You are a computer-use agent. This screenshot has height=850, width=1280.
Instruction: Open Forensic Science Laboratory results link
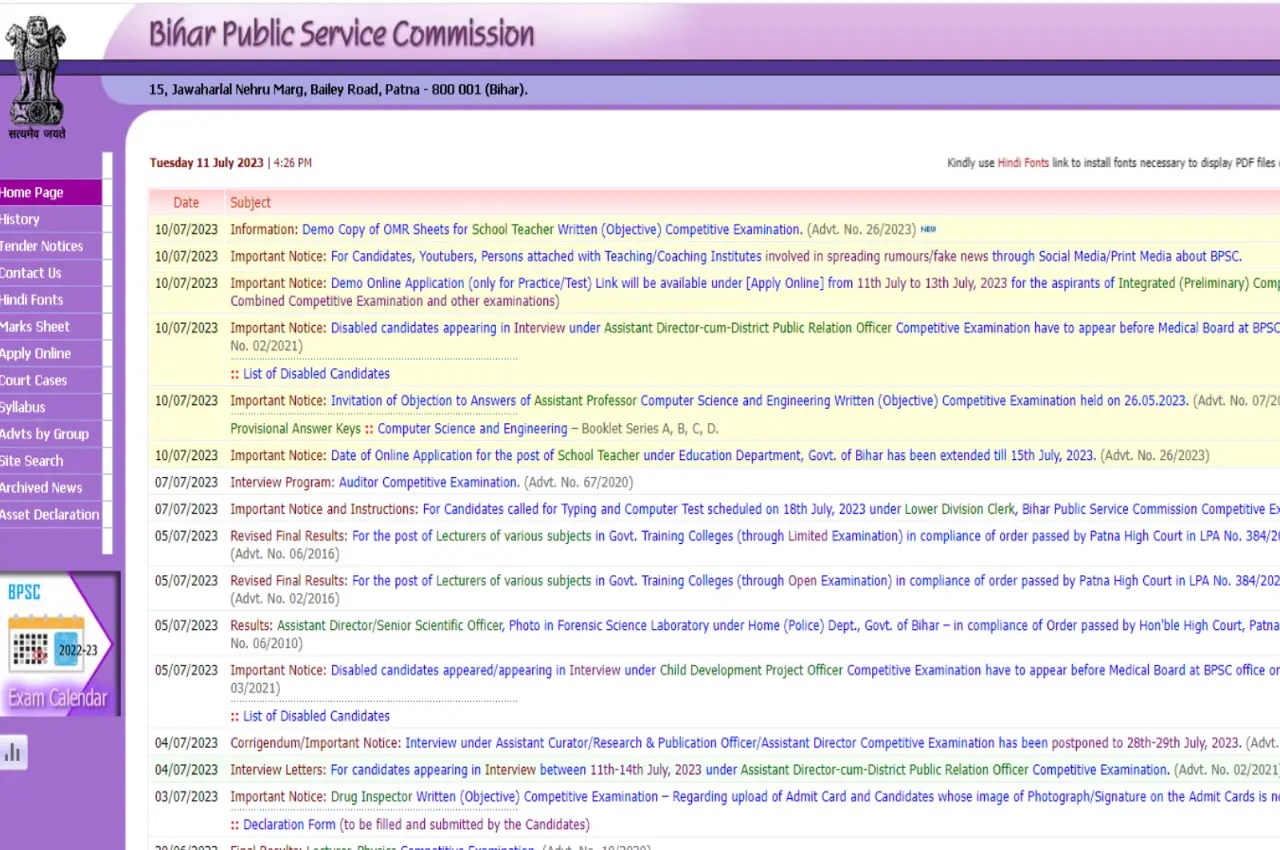coord(778,626)
